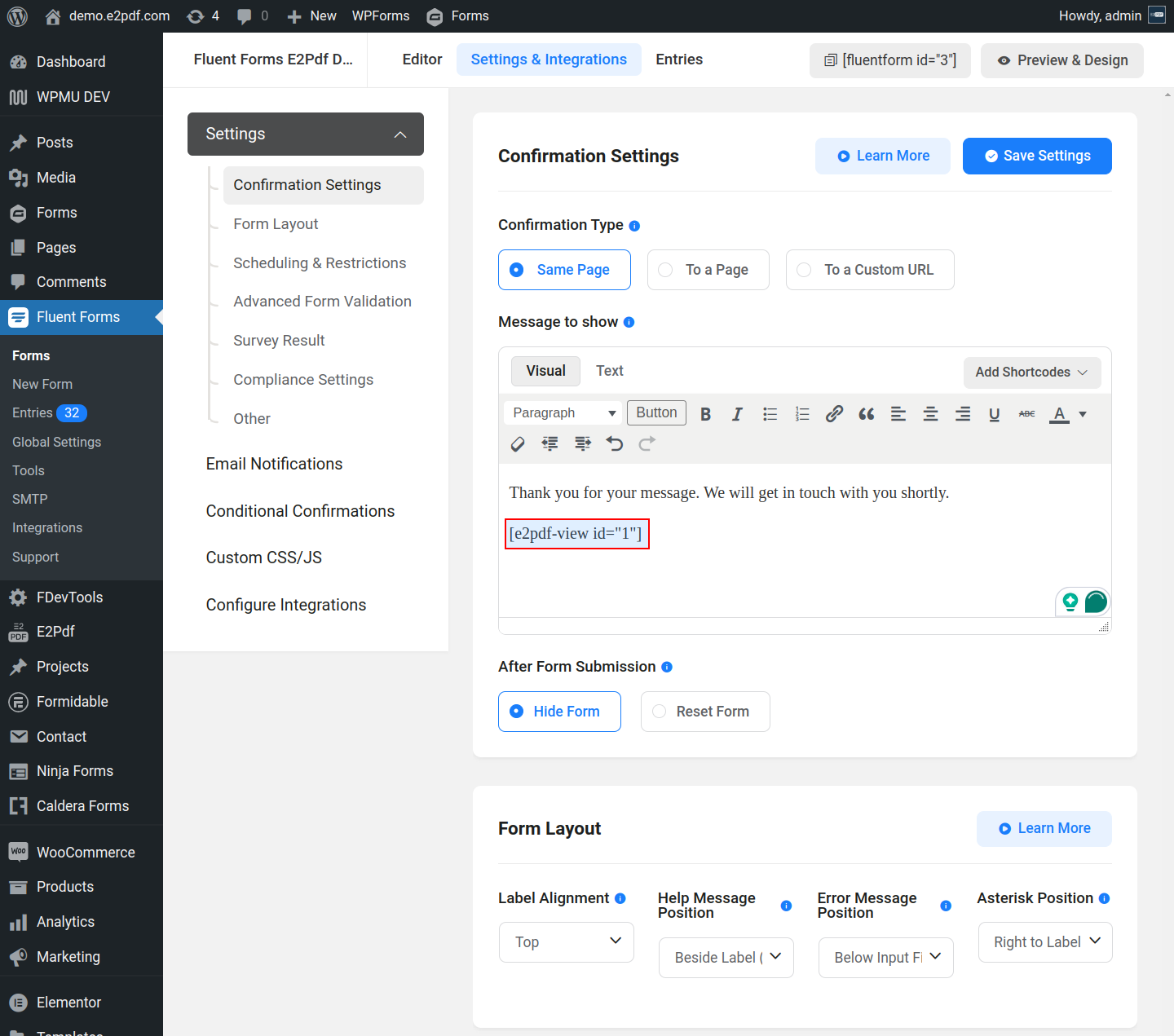This screenshot has height=1036, width=1174.
Task: Open the text color picker arrow
Action: 1083,414
